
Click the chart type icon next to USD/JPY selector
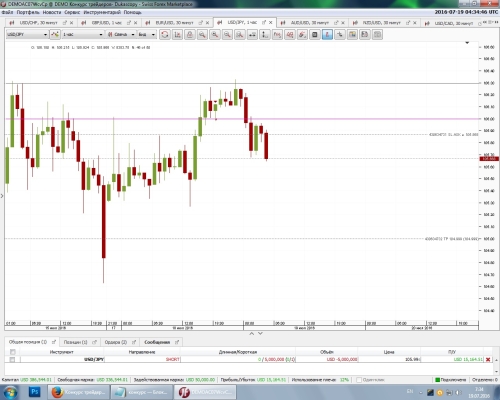55,34
